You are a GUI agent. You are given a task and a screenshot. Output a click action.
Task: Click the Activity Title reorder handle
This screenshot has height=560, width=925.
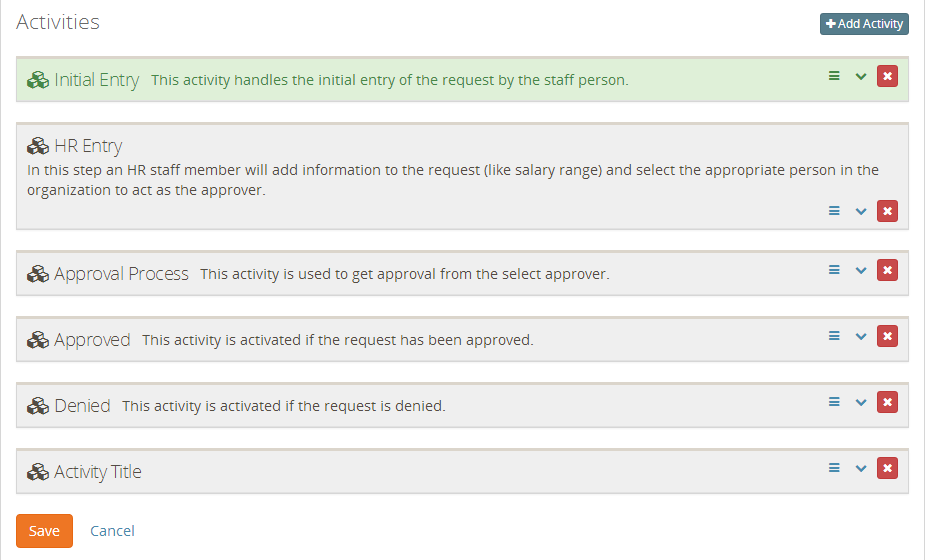pyautogui.click(x=834, y=469)
